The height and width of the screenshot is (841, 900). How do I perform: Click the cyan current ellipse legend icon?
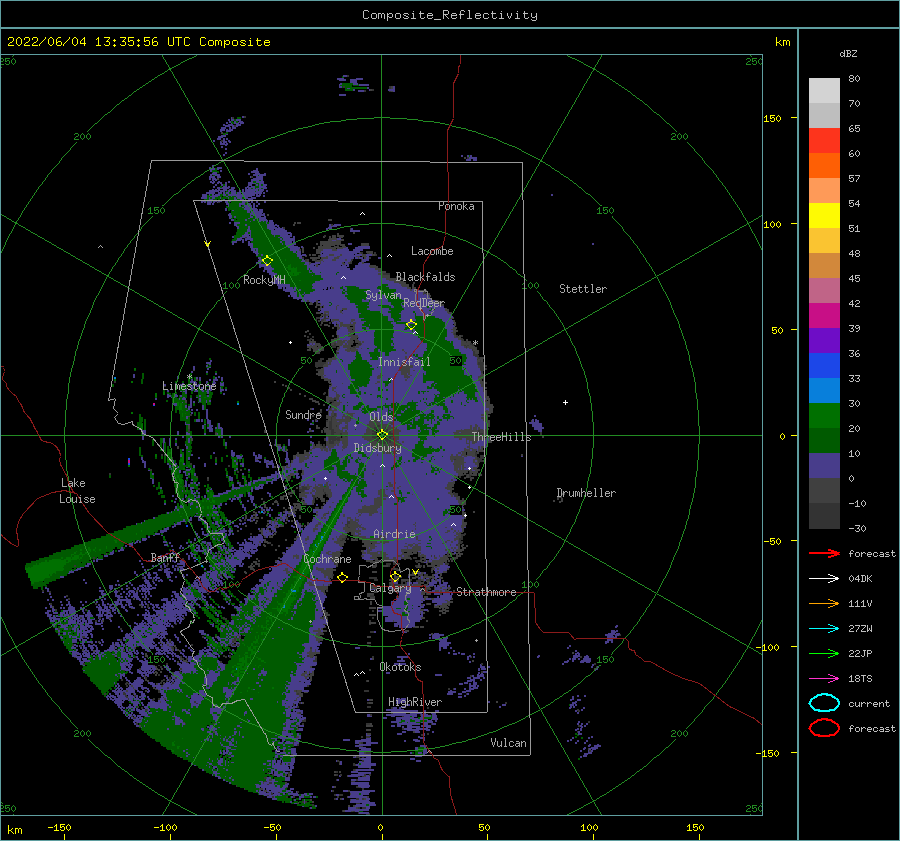click(x=824, y=703)
